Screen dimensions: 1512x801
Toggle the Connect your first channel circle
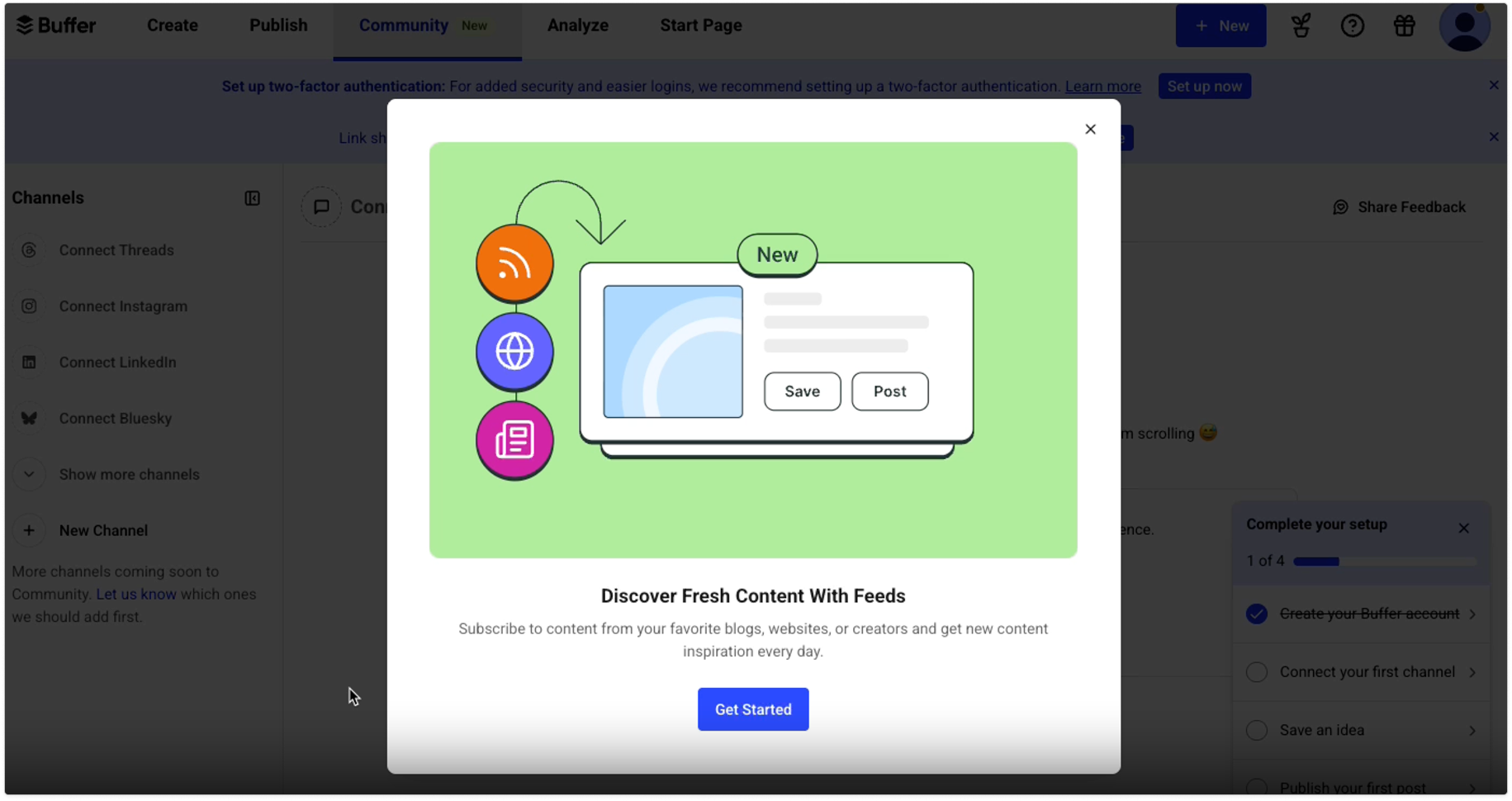1256,672
